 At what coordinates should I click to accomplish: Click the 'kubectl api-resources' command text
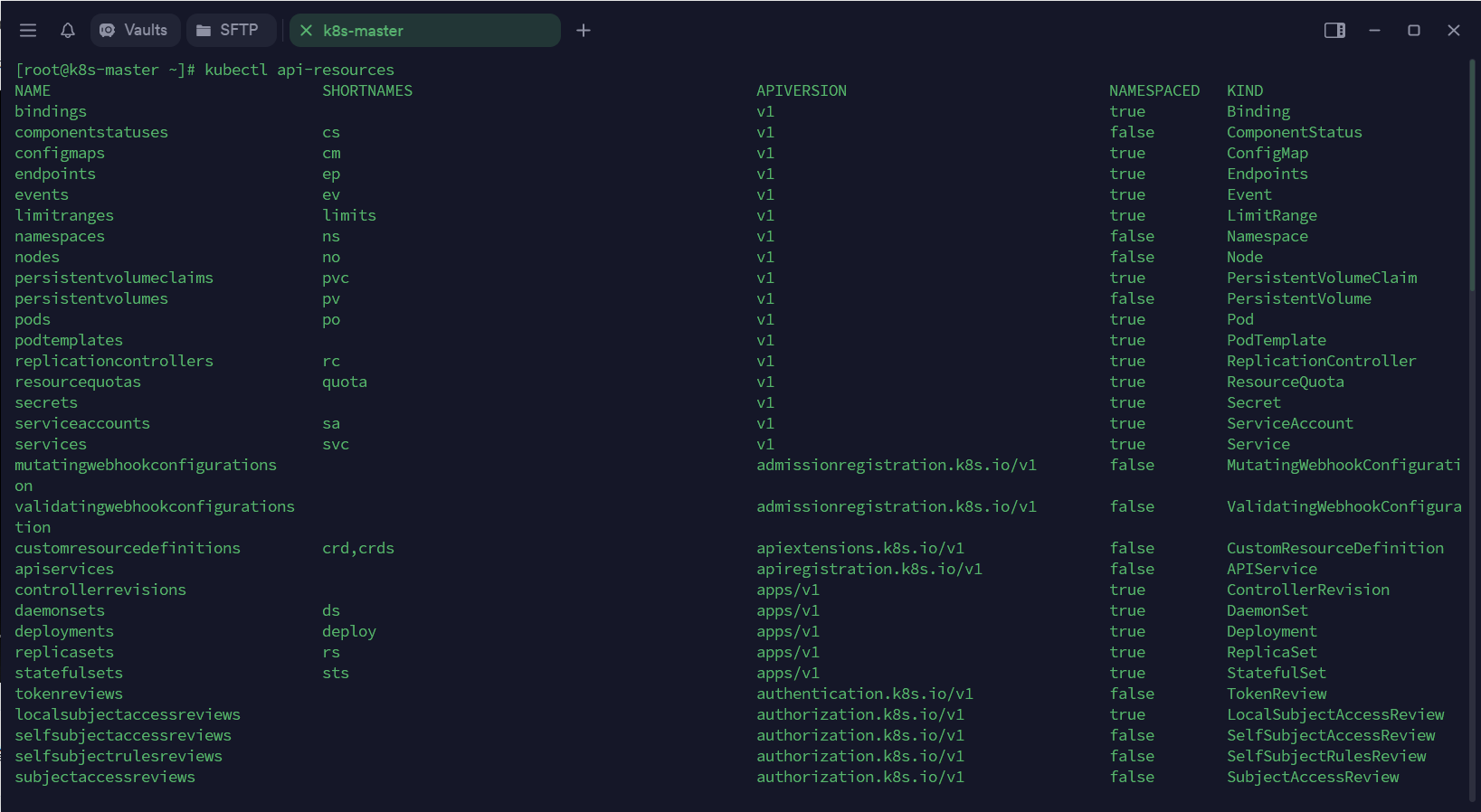click(x=299, y=70)
